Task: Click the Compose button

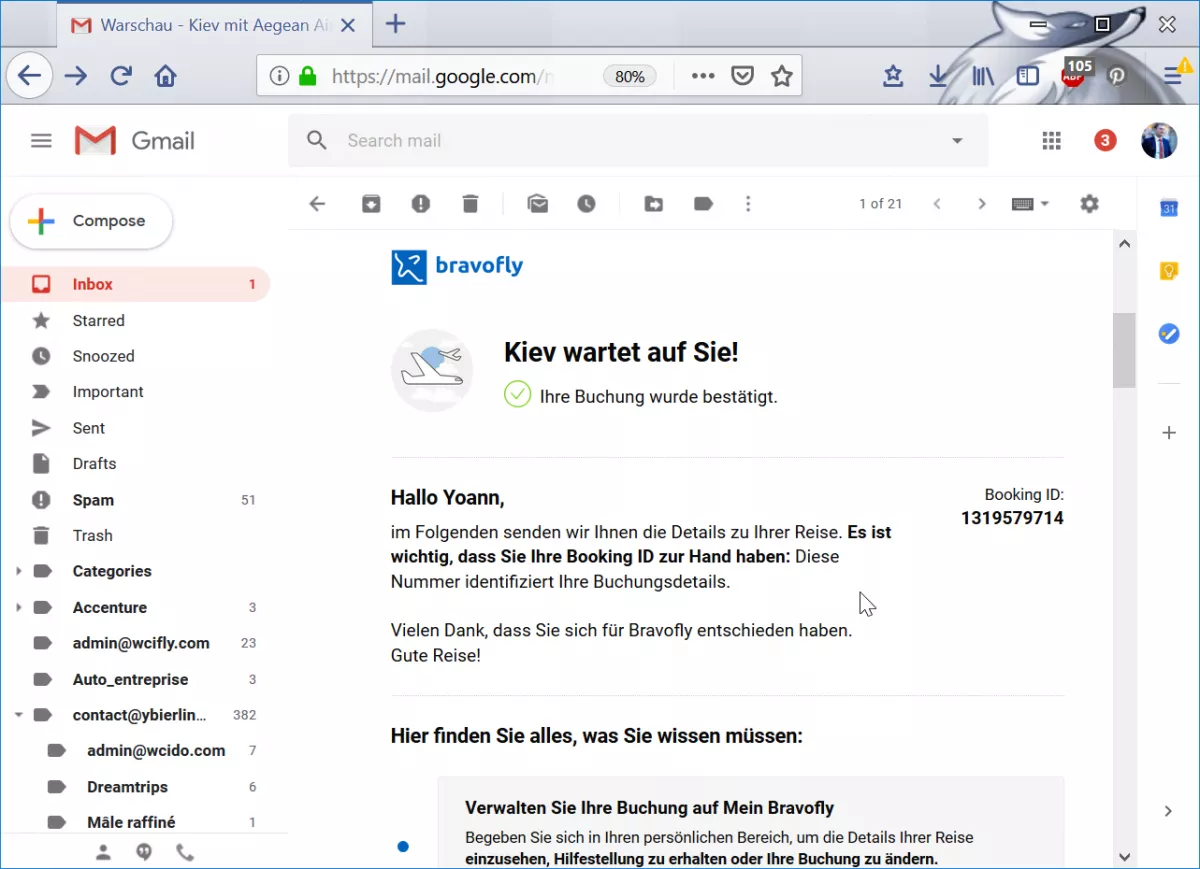Action: click(91, 221)
